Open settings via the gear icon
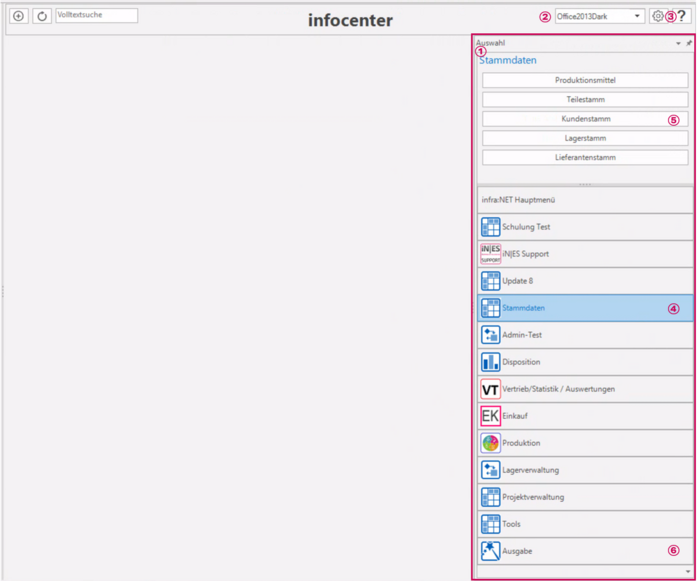The image size is (697, 581). (657, 16)
